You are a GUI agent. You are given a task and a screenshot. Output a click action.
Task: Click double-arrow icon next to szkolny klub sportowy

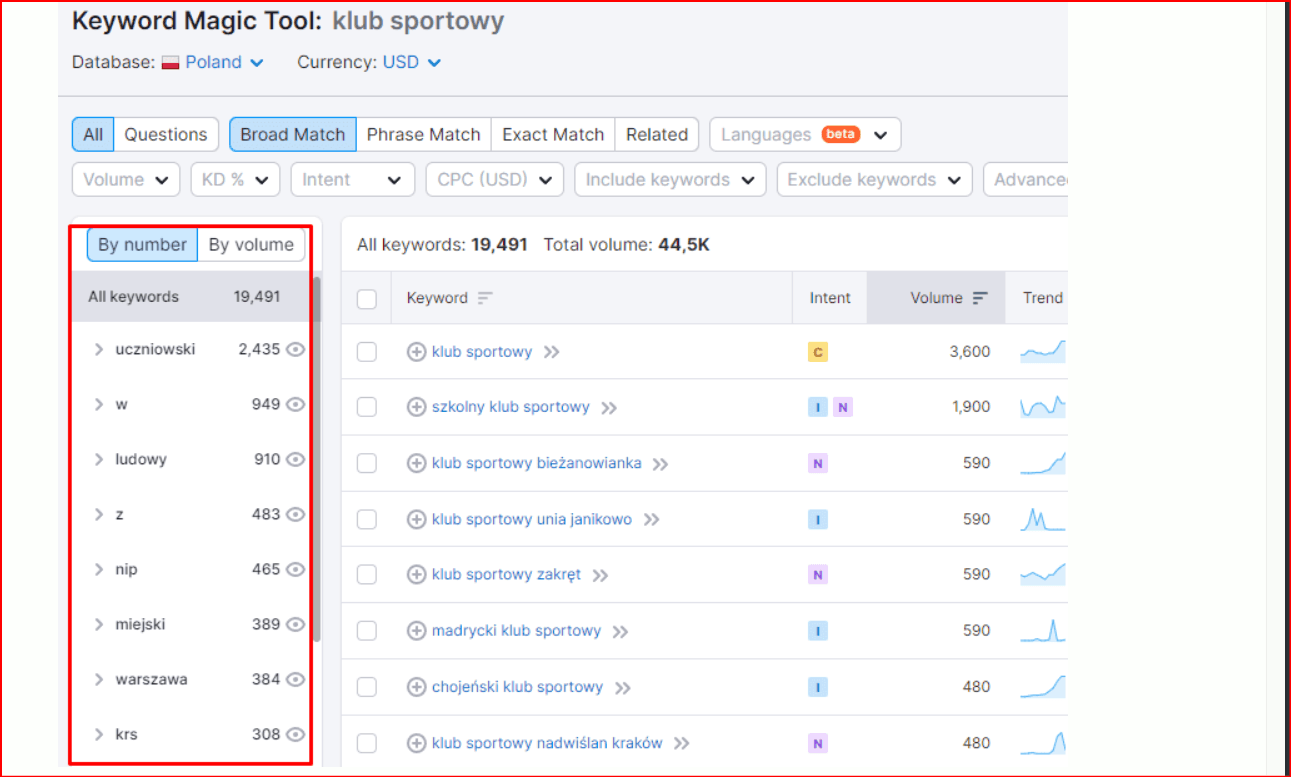point(609,408)
